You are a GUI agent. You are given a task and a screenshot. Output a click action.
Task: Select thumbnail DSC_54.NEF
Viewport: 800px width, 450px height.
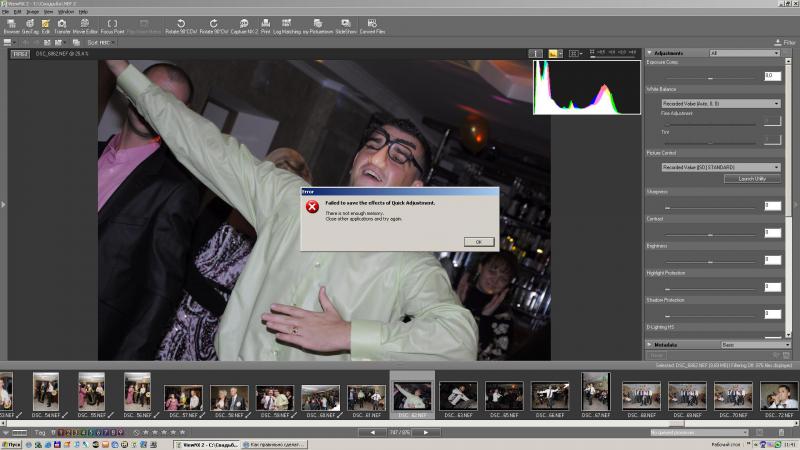coord(46,391)
